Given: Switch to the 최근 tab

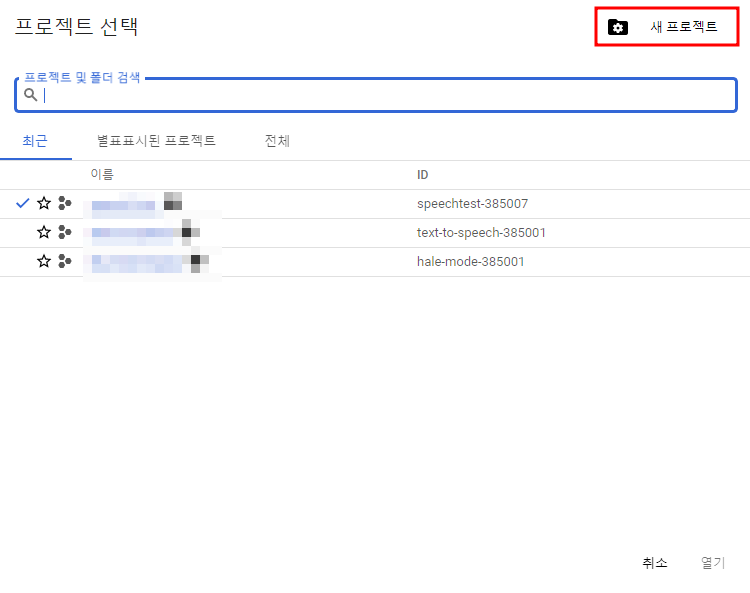Looking at the screenshot, I should click(35, 141).
